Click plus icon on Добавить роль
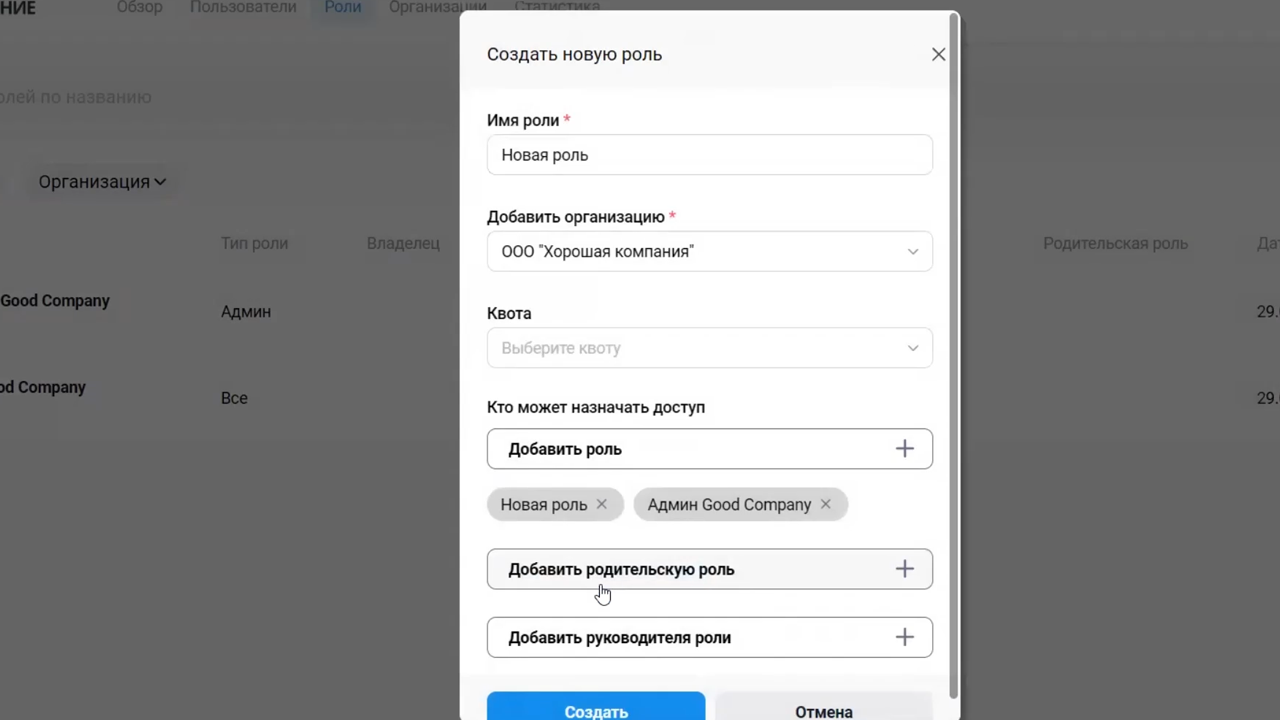Screen dimensions: 1280x720 coord(904,449)
